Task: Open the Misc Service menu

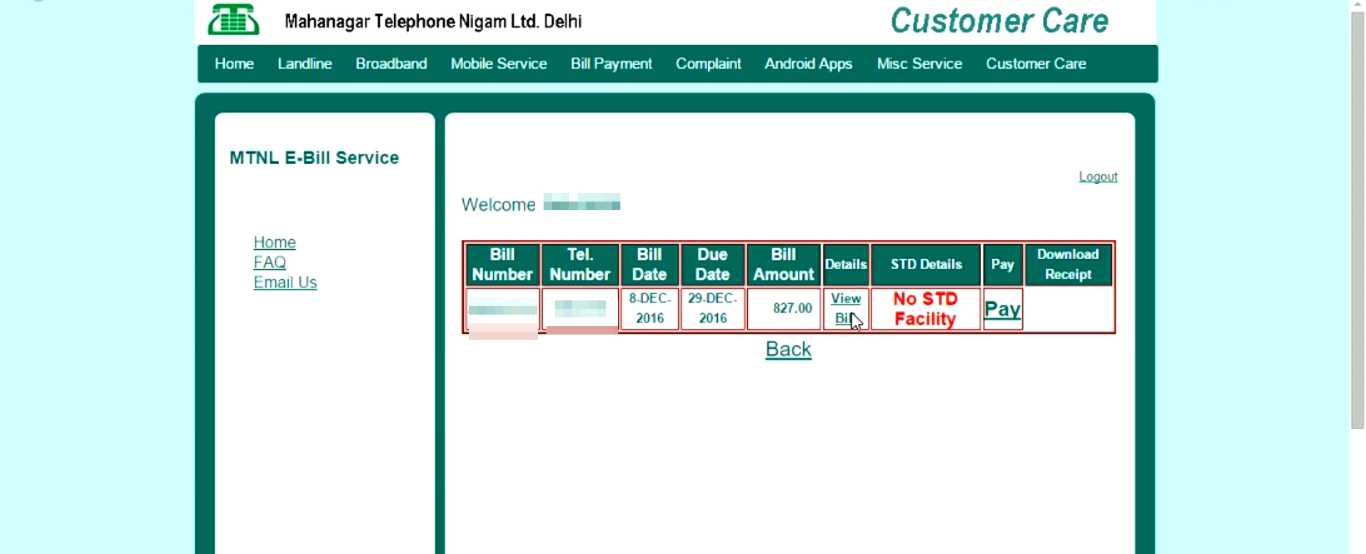Action: [919, 64]
